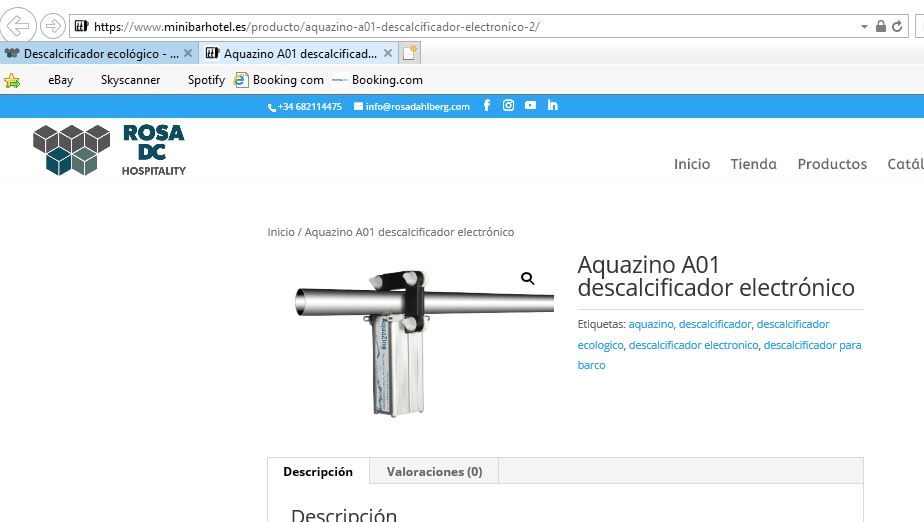Click the favorites star icon
The image size is (924, 522).
(12, 80)
